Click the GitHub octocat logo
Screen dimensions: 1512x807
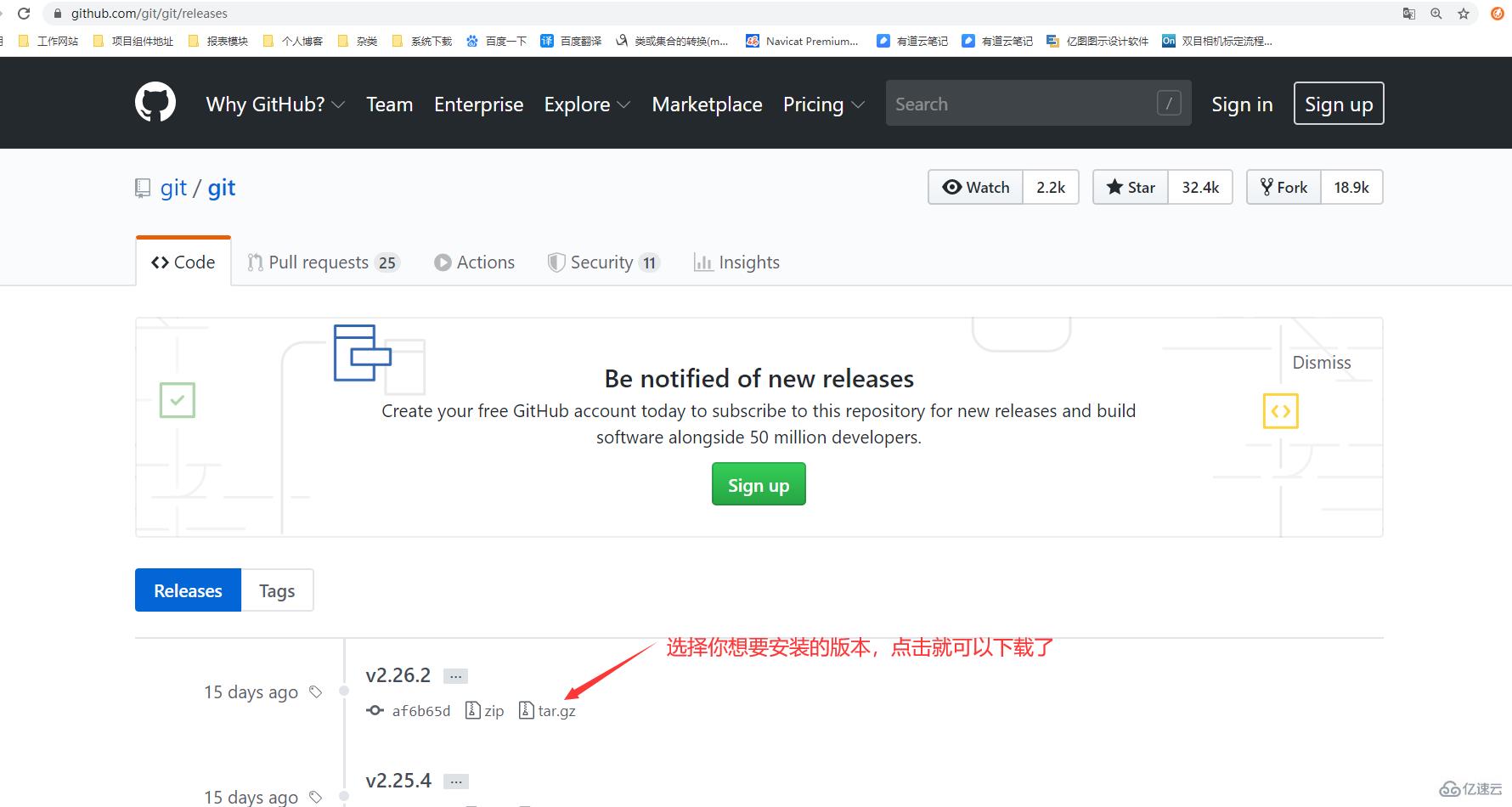pos(155,102)
